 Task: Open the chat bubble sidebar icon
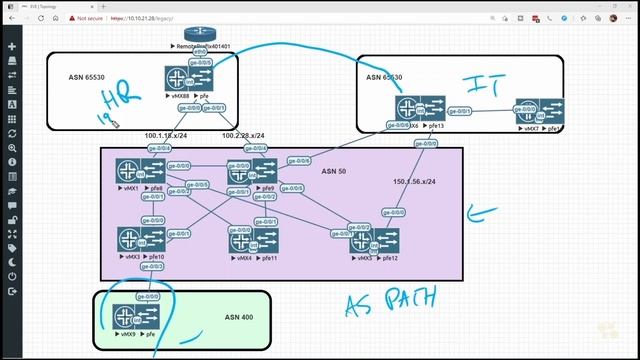coord(12,205)
